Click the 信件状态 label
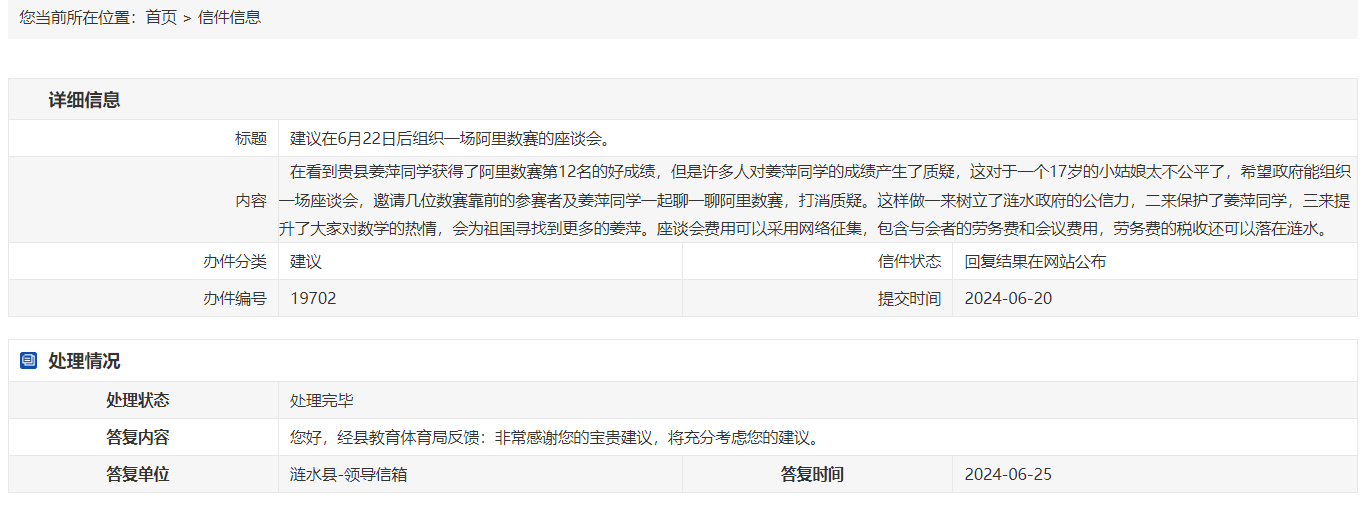Screen dimensions: 1368x519 click(909, 262)
